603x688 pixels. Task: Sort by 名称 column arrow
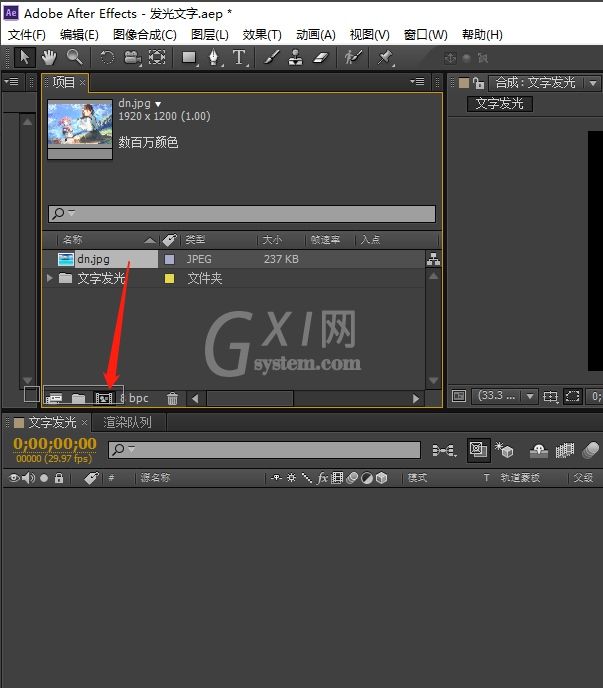coord(150,240)
